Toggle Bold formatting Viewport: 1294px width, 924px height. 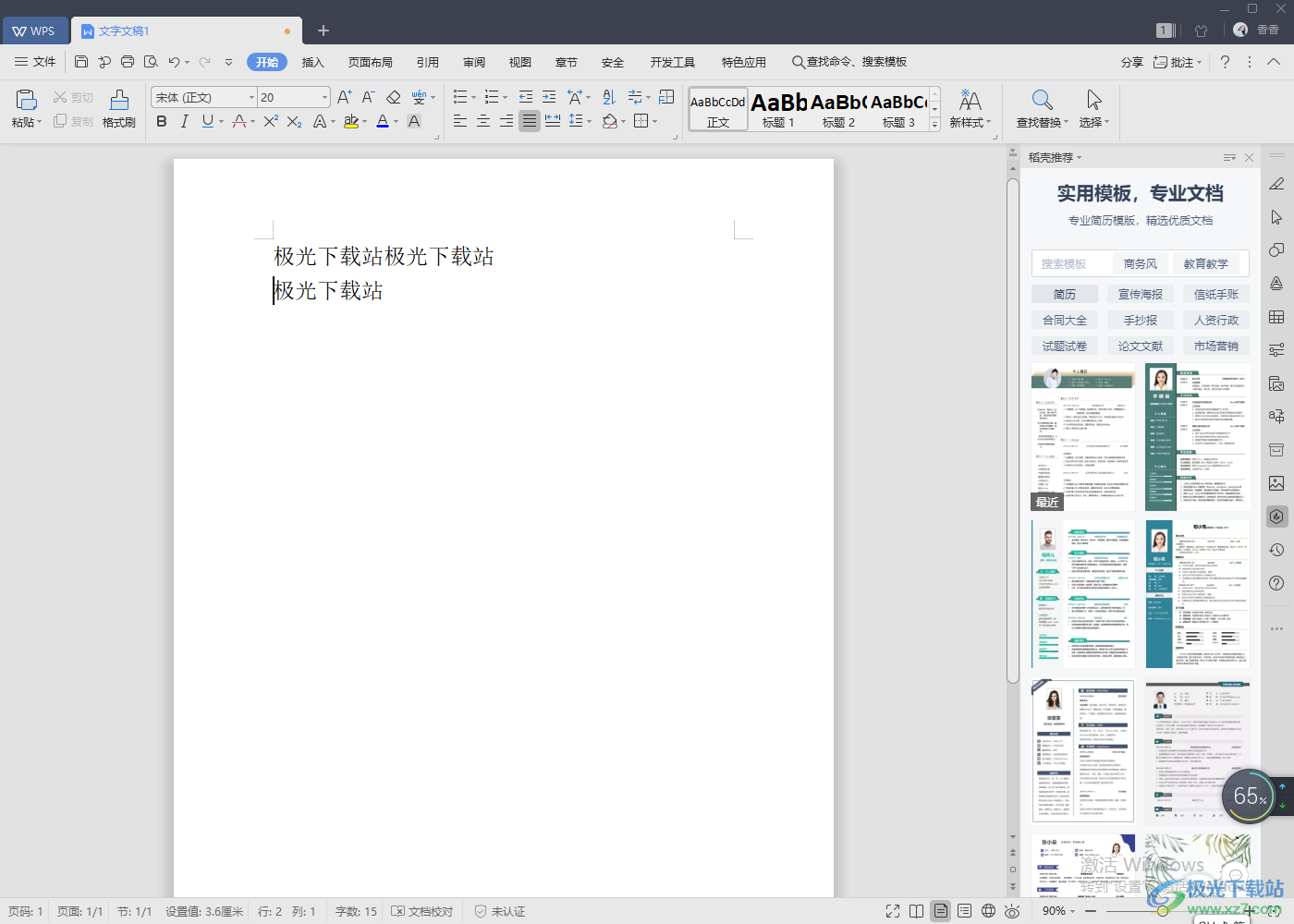point(162,121)
